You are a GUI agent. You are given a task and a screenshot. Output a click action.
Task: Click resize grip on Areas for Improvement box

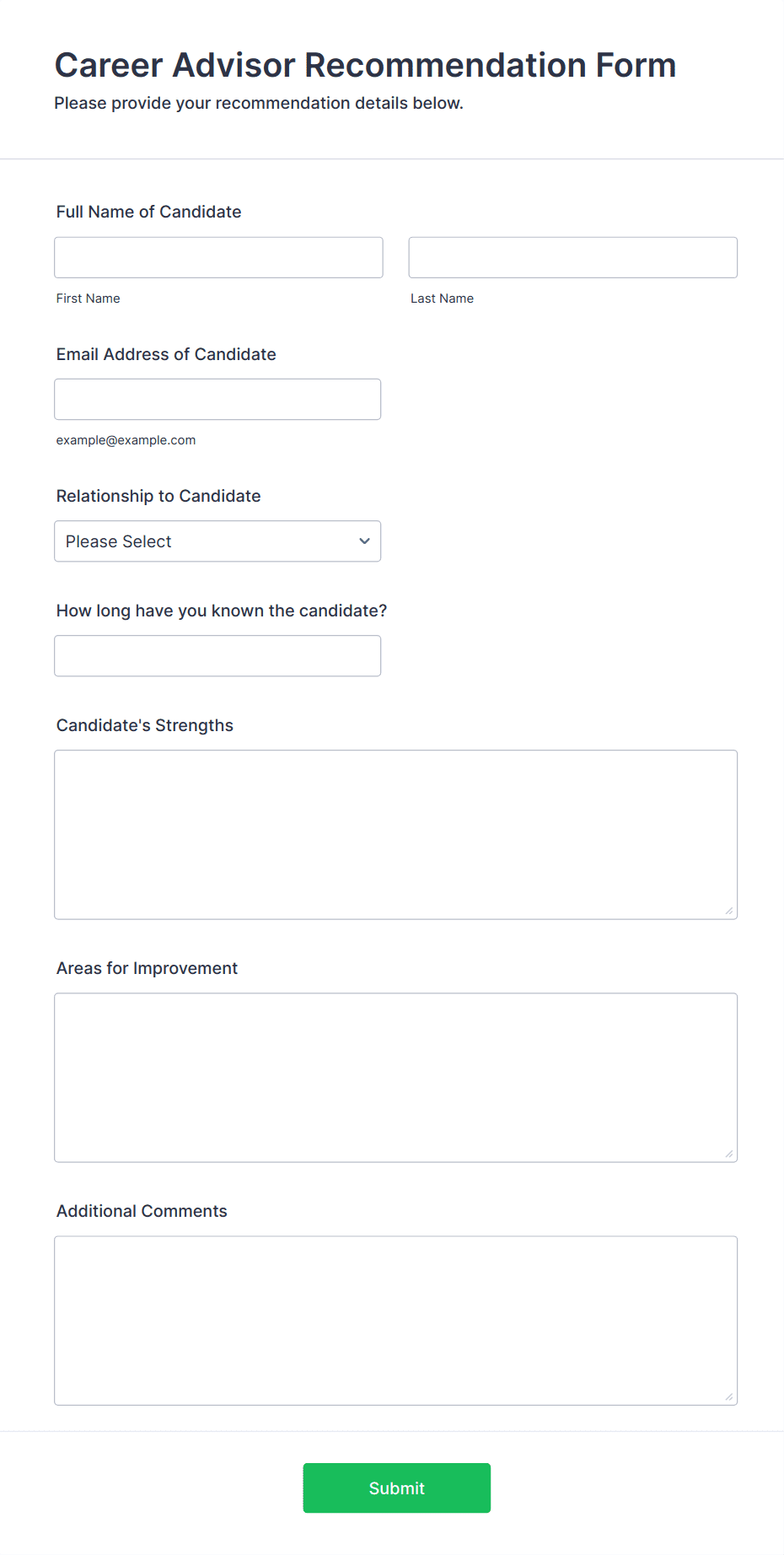[x=729, y=1154]
